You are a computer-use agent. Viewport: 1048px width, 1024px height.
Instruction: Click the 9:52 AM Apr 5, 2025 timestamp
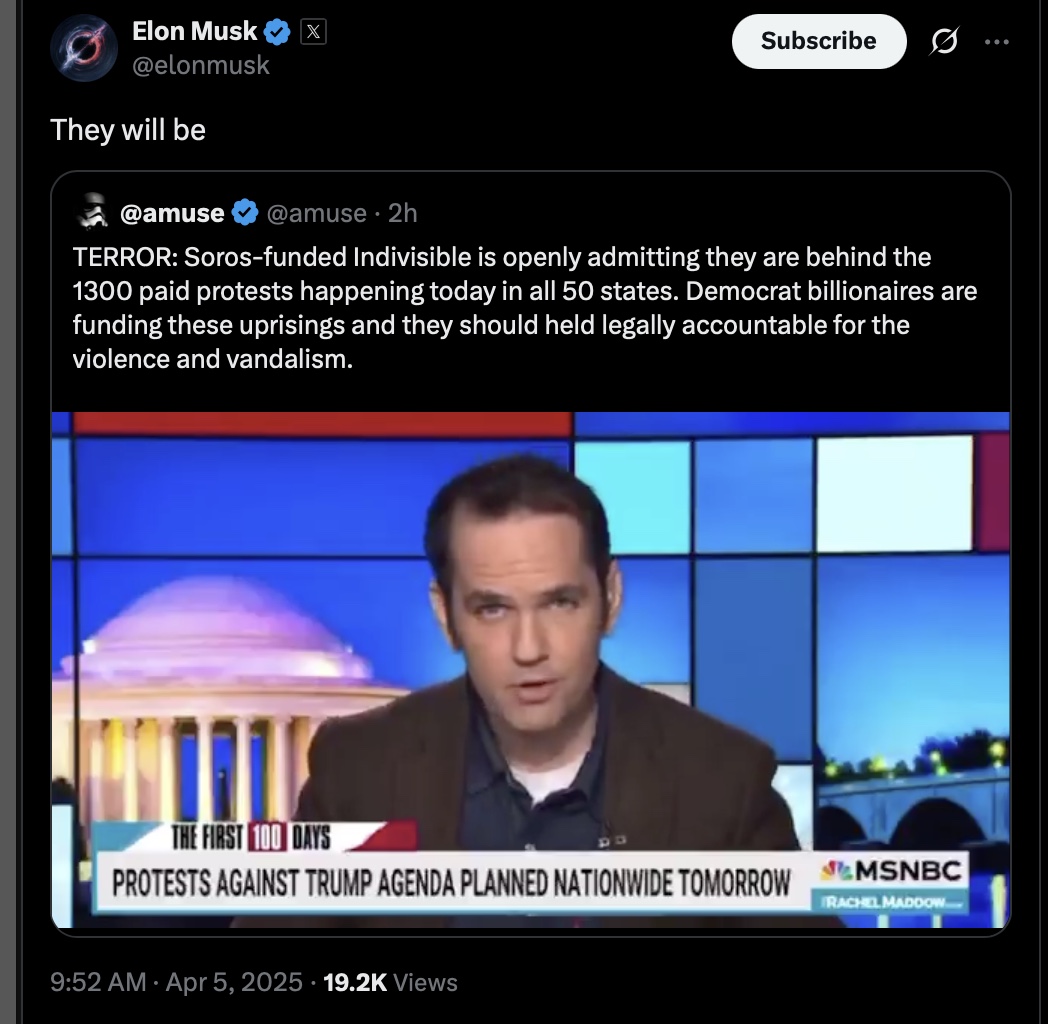tap(176, 982)
